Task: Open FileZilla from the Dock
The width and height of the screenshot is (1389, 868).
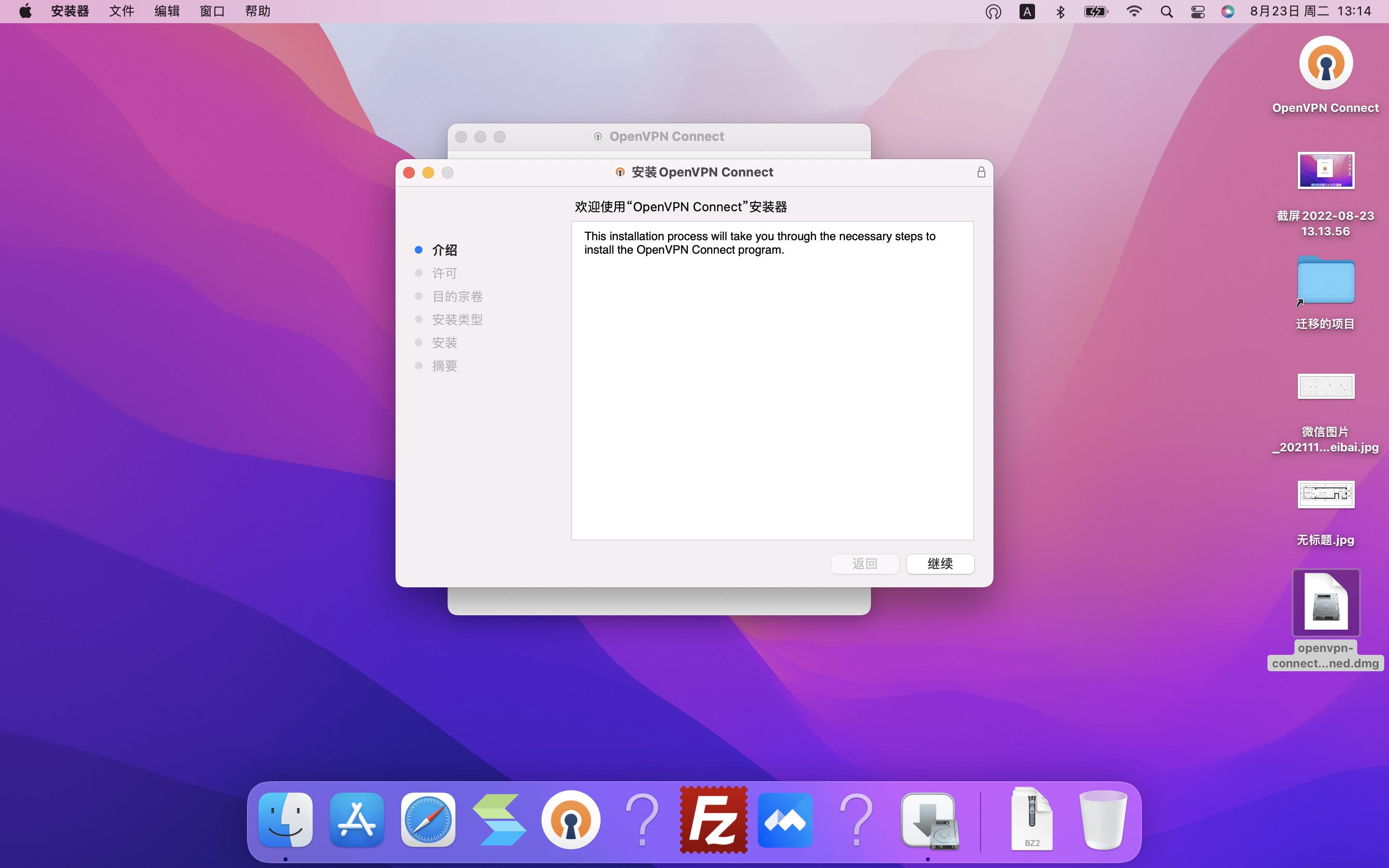Action: 713,820
